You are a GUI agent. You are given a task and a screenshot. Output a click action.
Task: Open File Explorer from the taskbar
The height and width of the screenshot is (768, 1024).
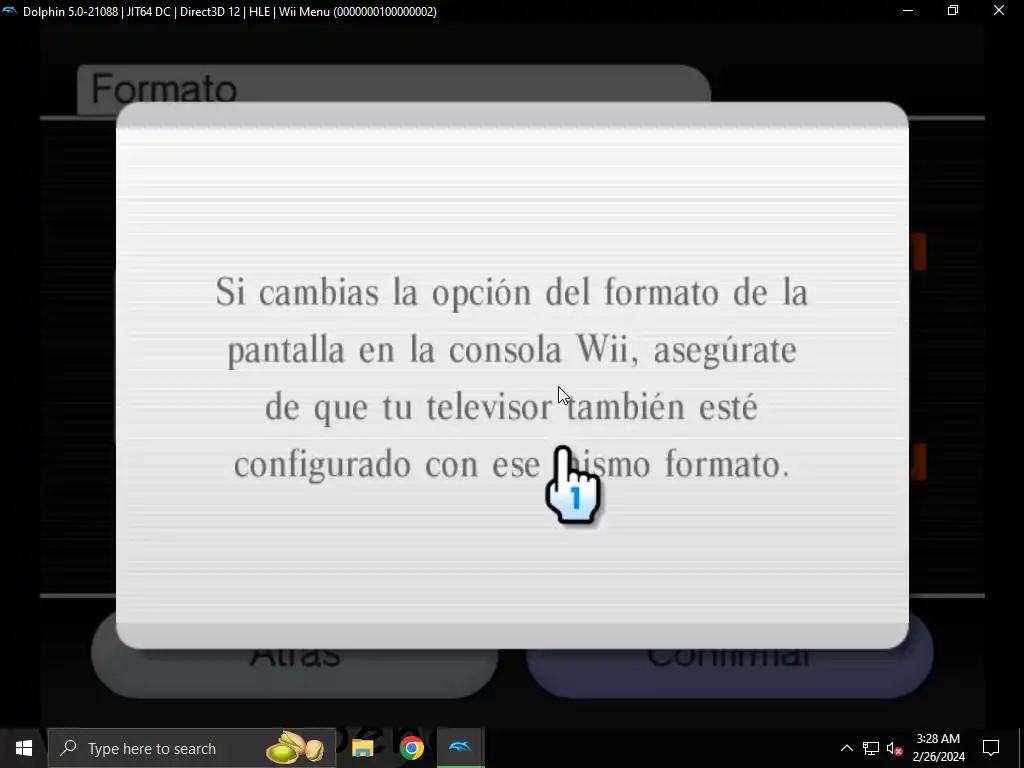point(362,748)
